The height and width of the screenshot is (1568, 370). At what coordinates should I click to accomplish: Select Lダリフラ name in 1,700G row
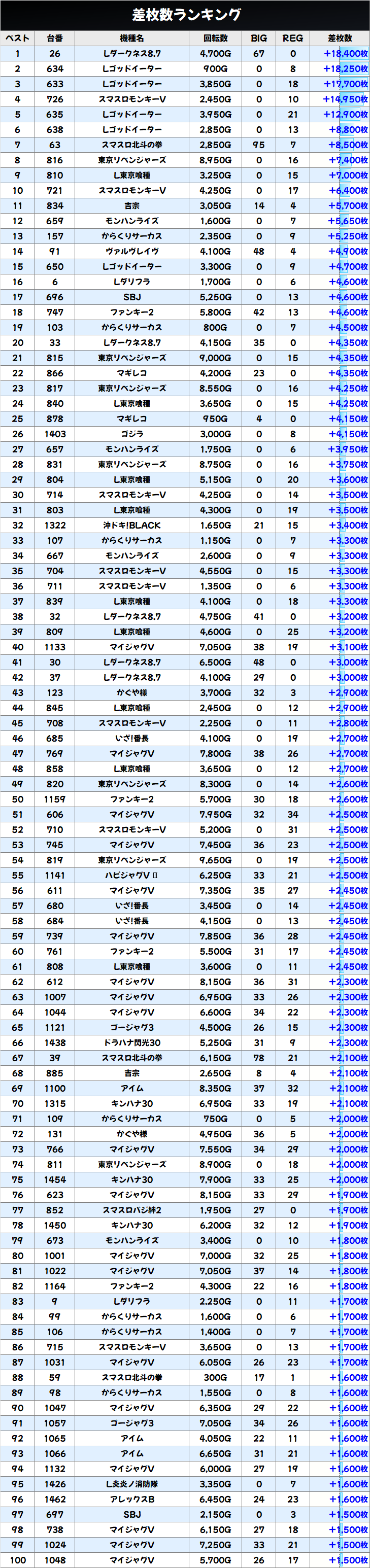(x=132, y=282)
